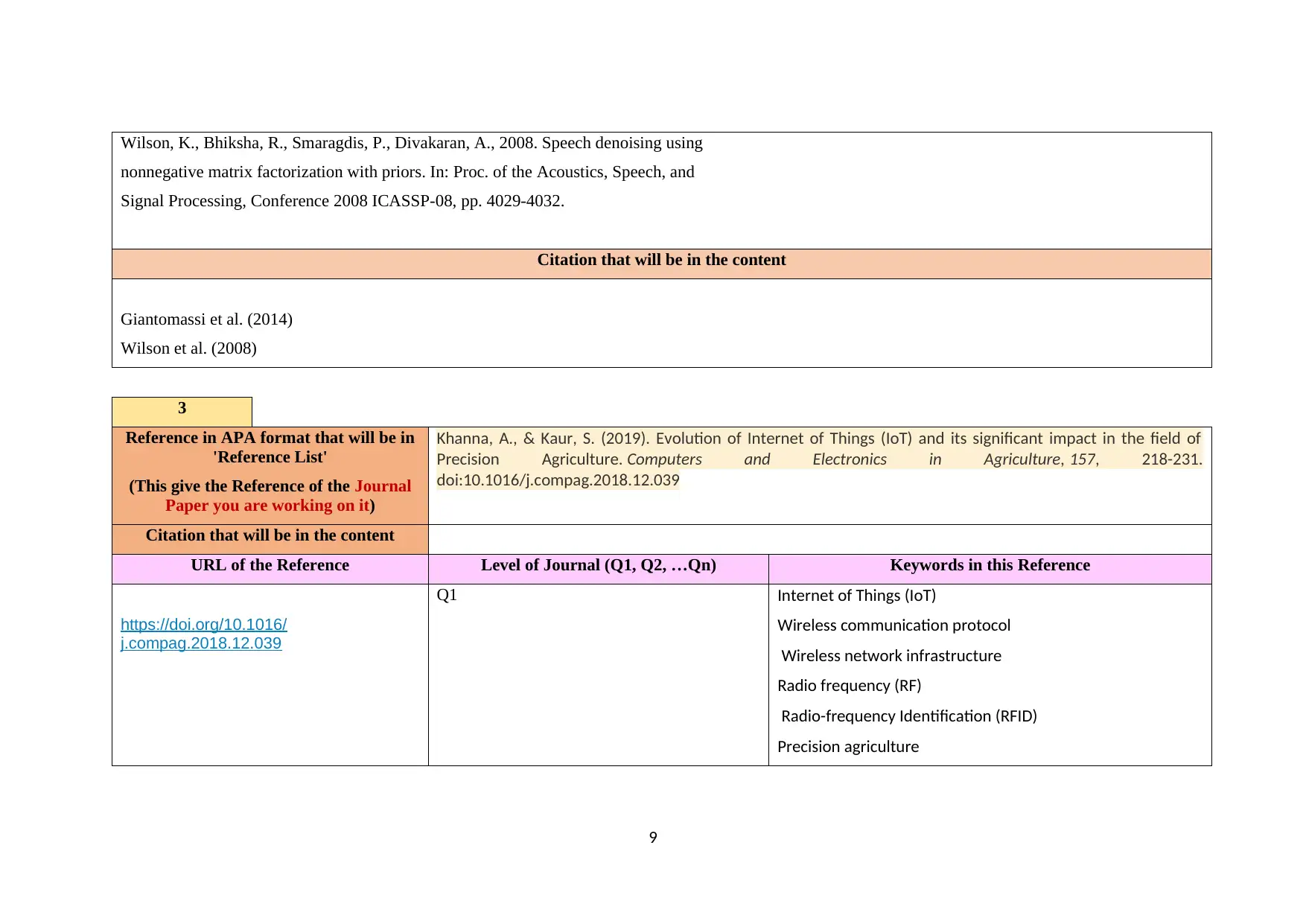Click the keyword 'Wireless network infrastructure'
This screenshot has height=924, width=1306.
[891, 656]
